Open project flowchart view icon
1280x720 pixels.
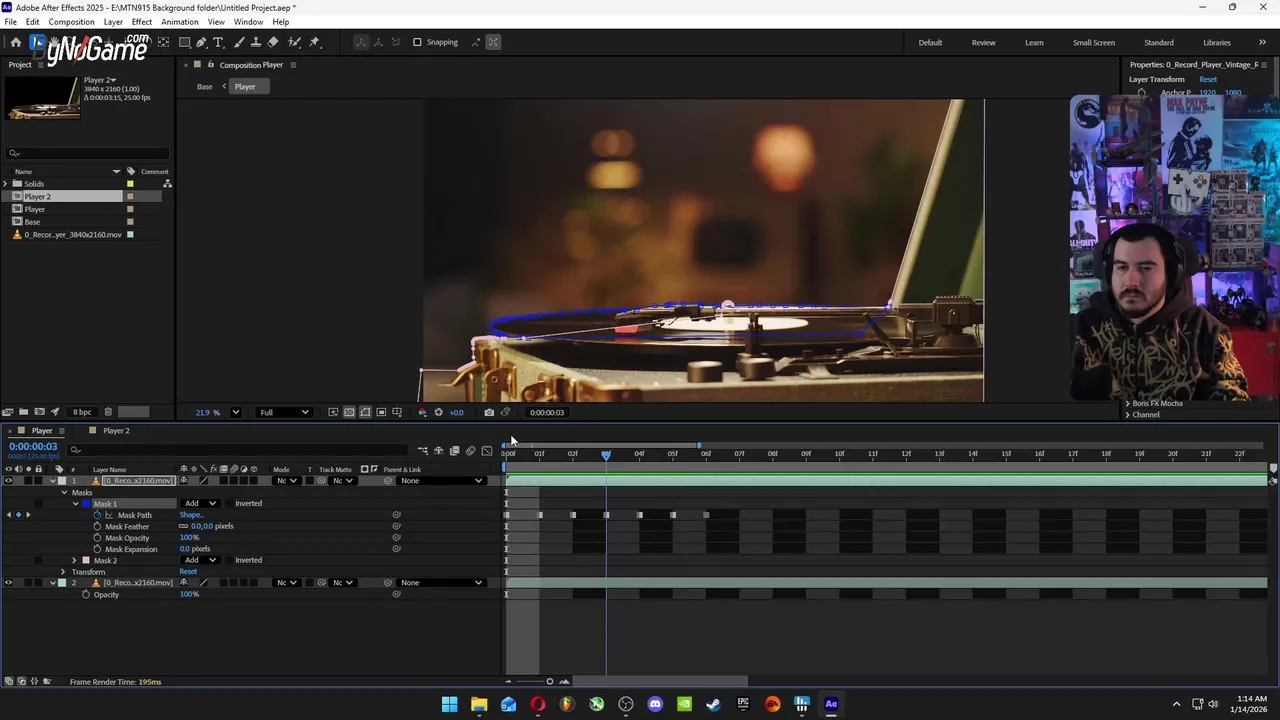167,184
